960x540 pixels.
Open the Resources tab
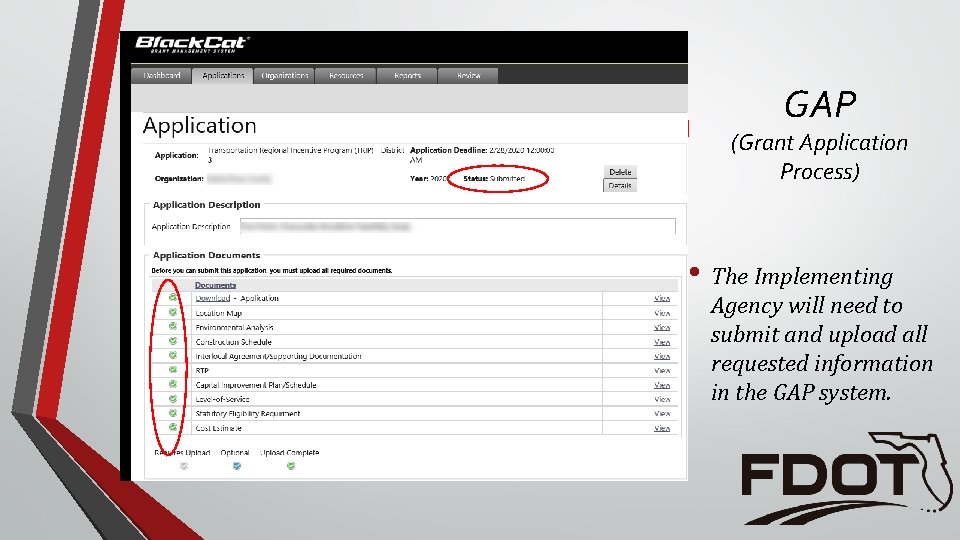(x=346, y=75)
